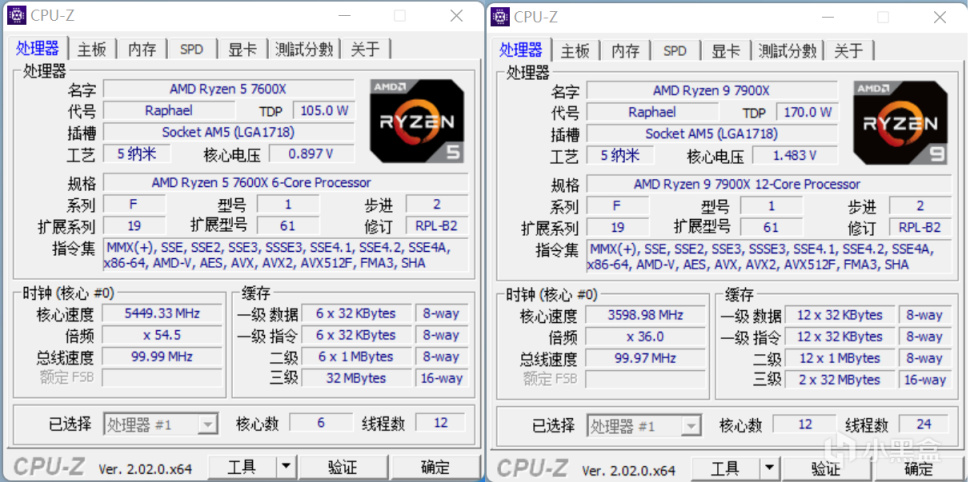Click the Socket AM5 (LGA1718) field in the left window
Image resolution: width=970 pixels, height=482 pixels.
point(228,132)
